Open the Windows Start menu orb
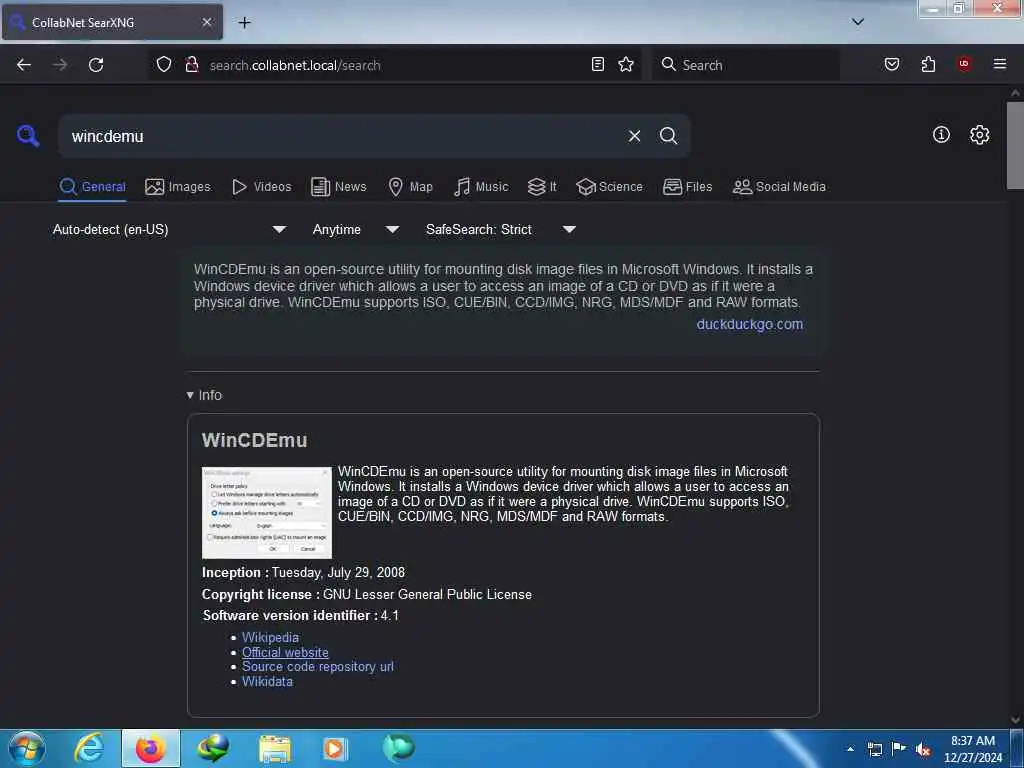 27,748
